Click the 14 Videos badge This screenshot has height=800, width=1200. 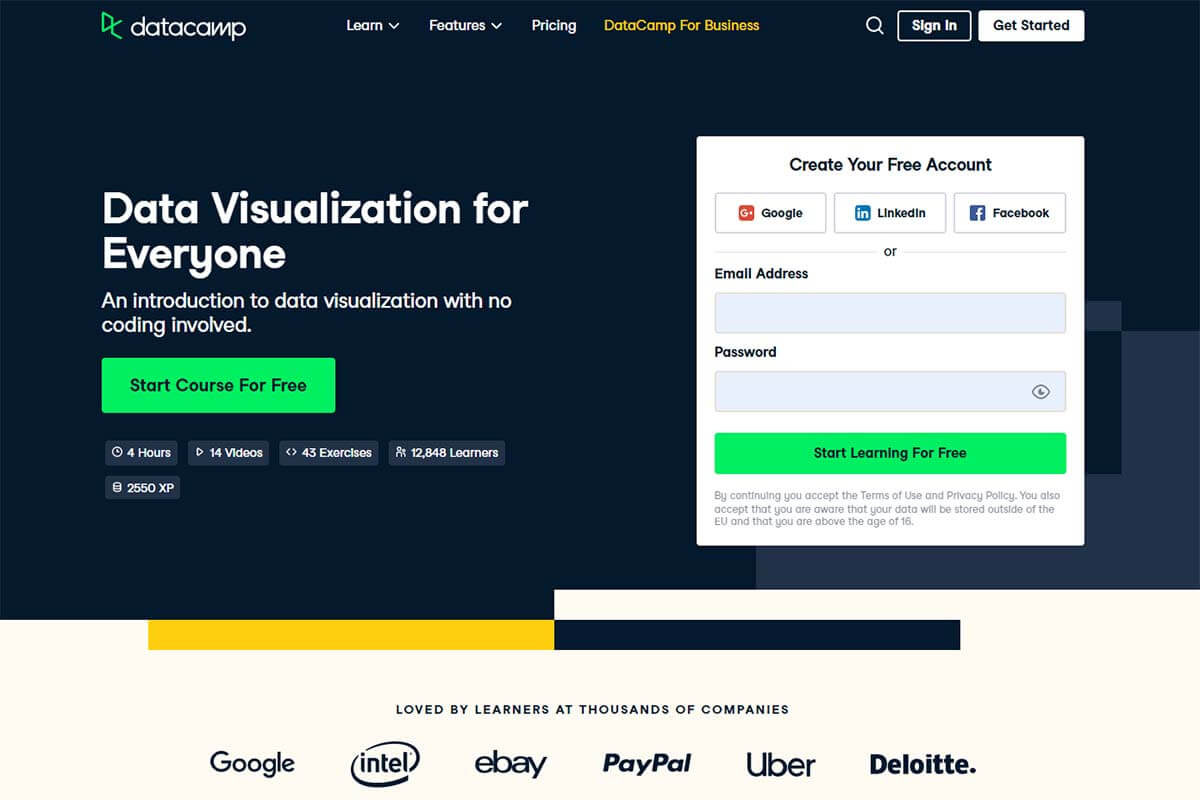229,453
